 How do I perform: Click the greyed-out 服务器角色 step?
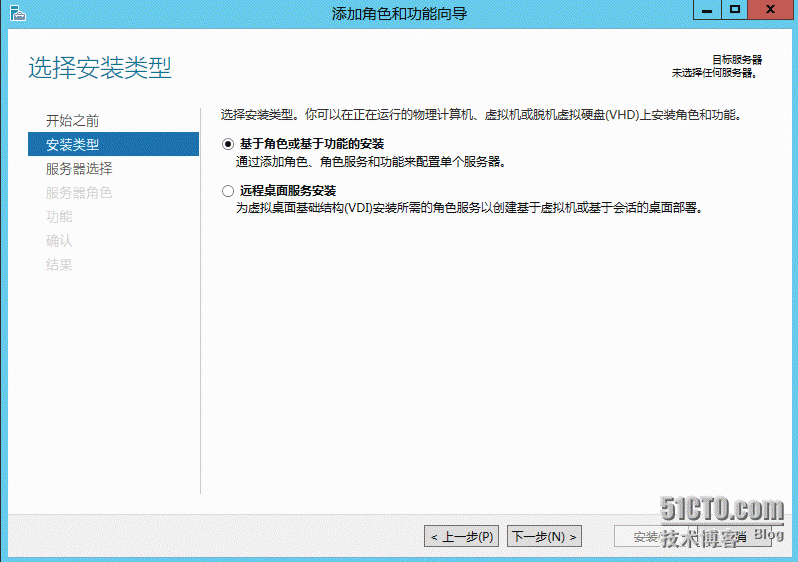coord(79,192)
